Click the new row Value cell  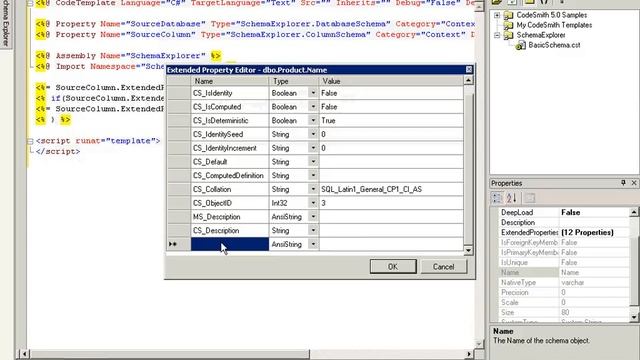(391, 244)
